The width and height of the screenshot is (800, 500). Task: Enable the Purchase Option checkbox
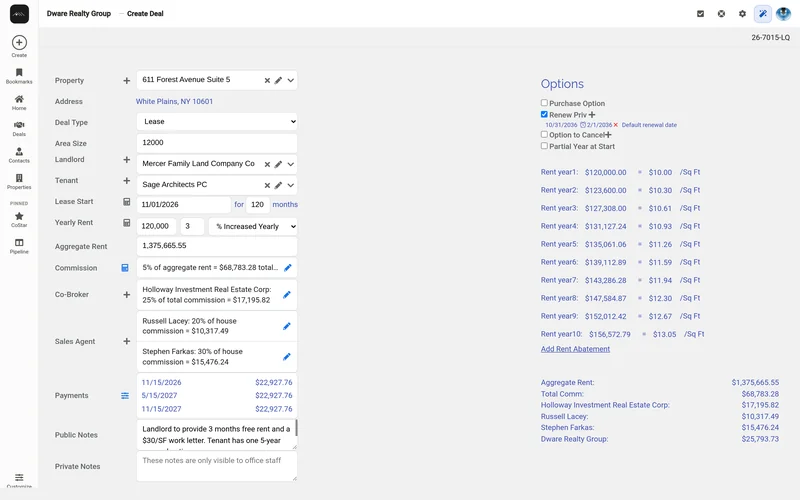(x=544, y=103)
